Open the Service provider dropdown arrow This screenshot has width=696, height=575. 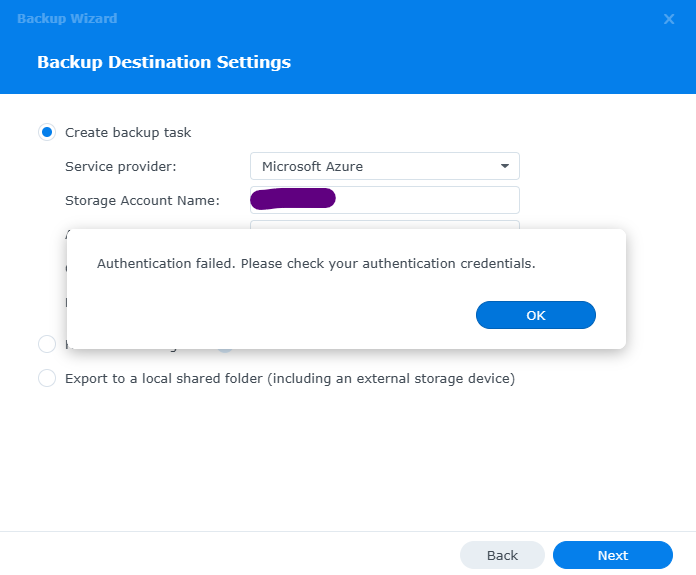click(504, 166)
